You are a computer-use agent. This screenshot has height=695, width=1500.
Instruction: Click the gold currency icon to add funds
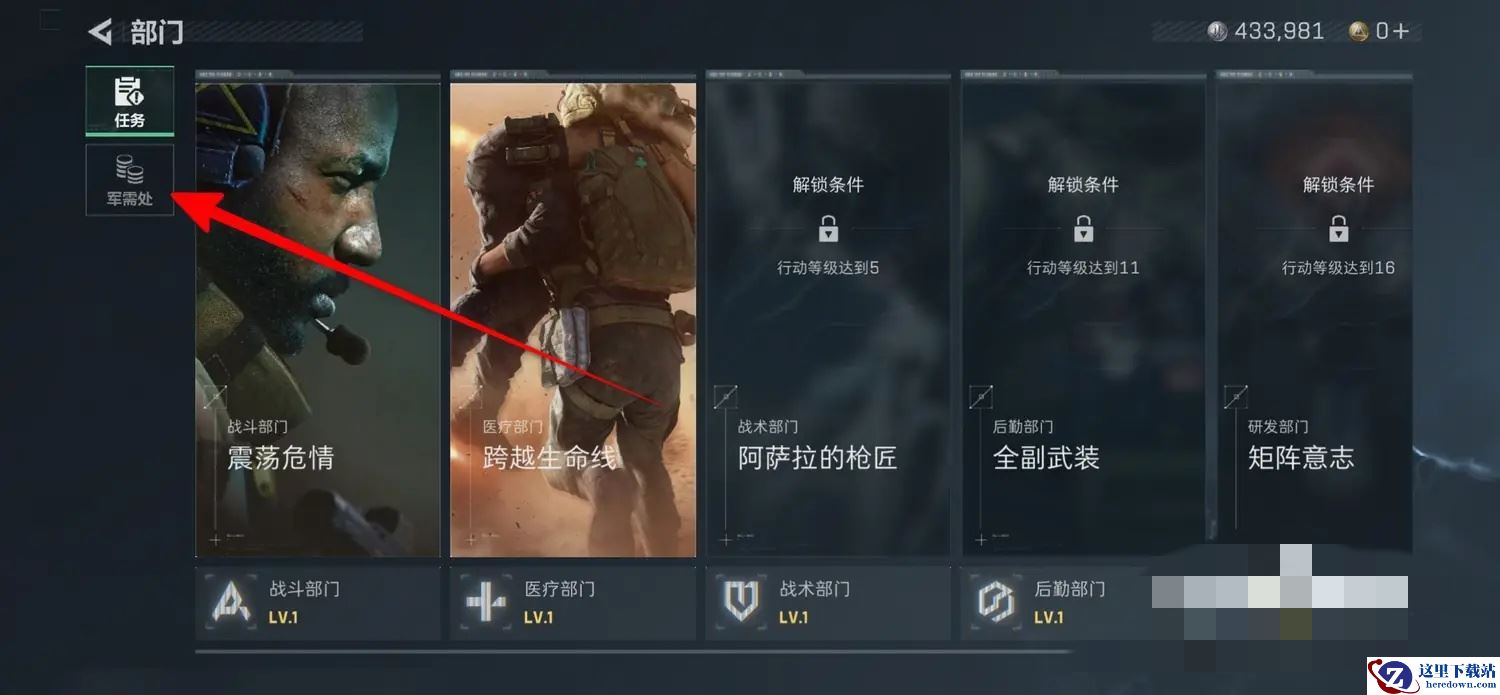click(1358, 31)
